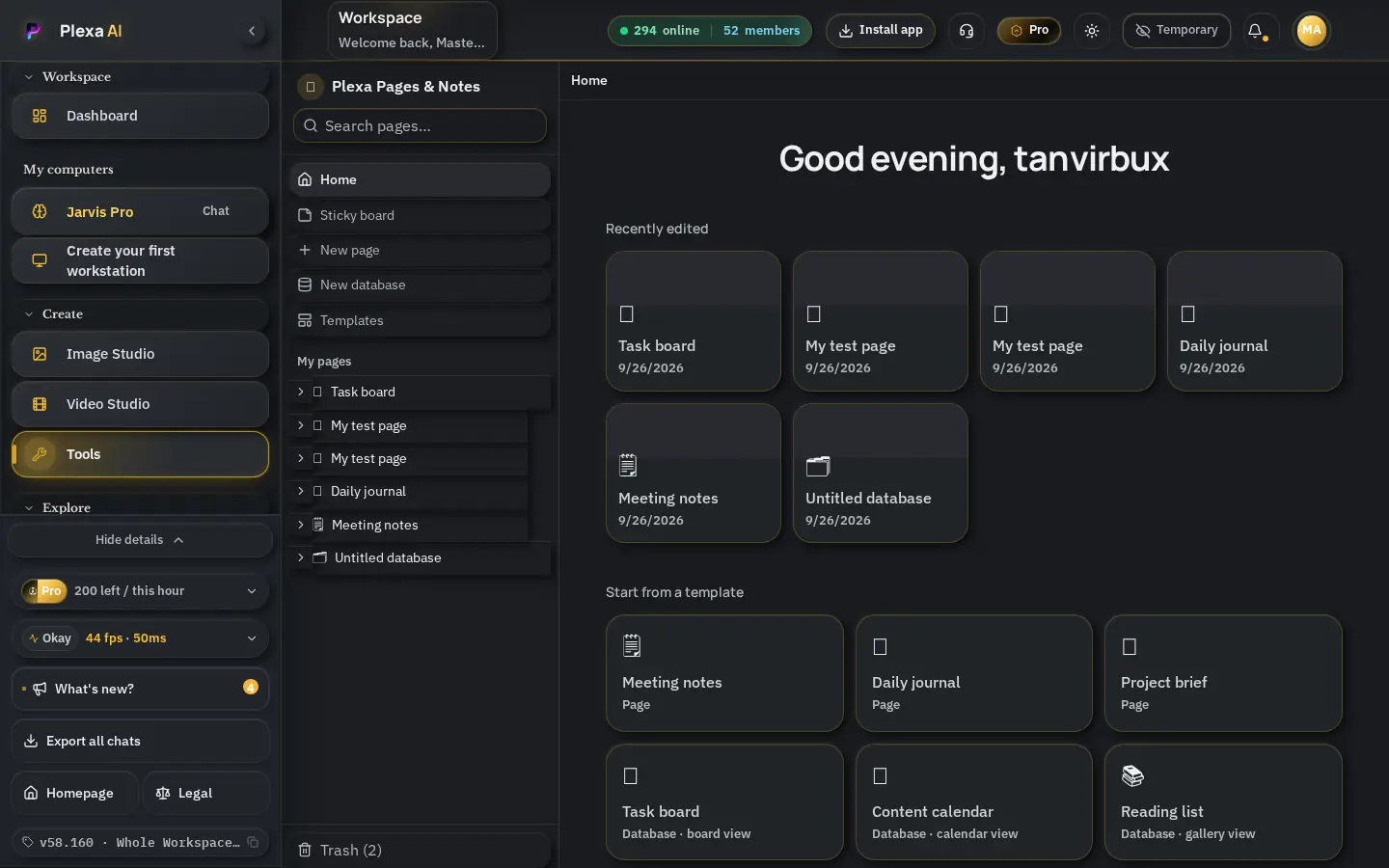Start from the Reading list template
Screen dimensions: 1389x868
1223,801
